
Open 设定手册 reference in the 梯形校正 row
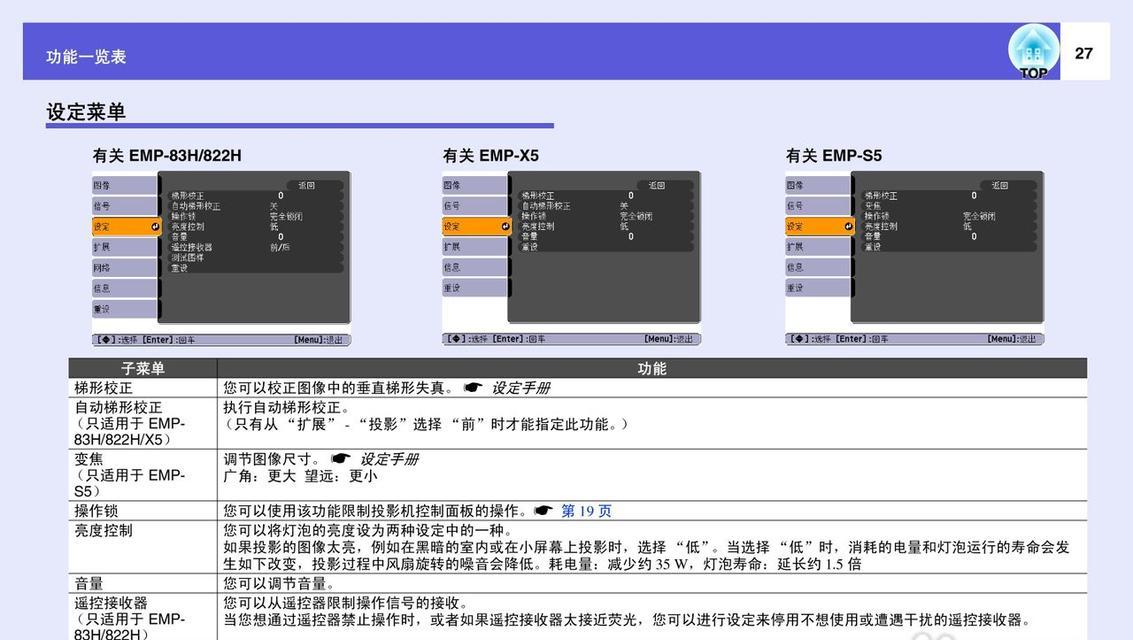521,388
